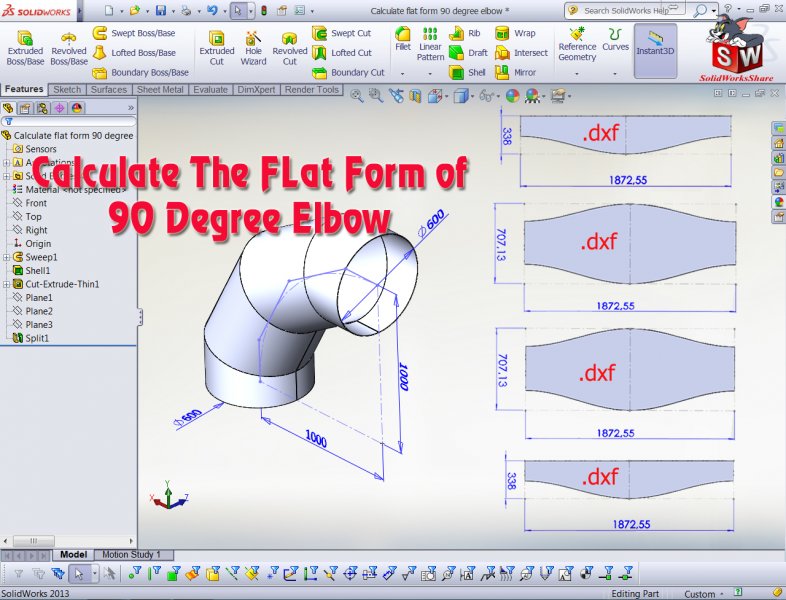This screenshot has width=786, height=600.
Task: Choose Swept Boss/Base feature
Action: click(x=134, y=33)
